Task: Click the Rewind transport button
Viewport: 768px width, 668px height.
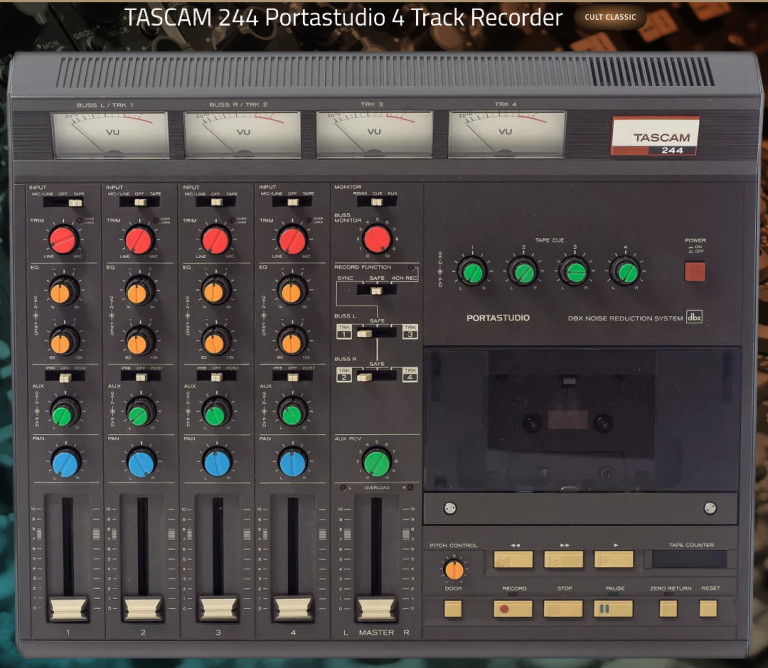Action: point(513,560)
